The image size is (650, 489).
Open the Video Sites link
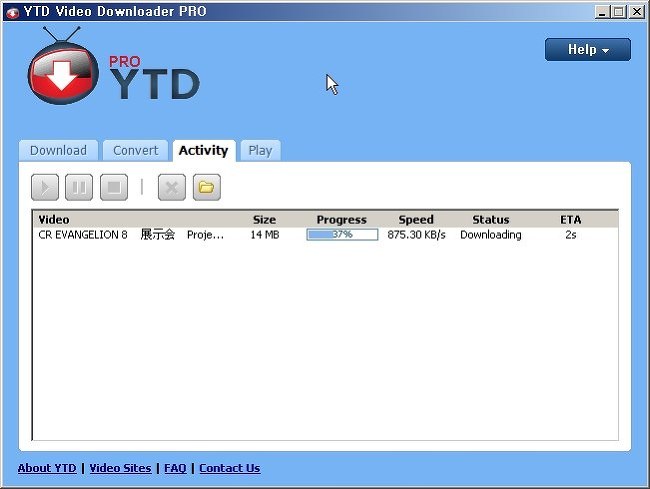[120, 468]
